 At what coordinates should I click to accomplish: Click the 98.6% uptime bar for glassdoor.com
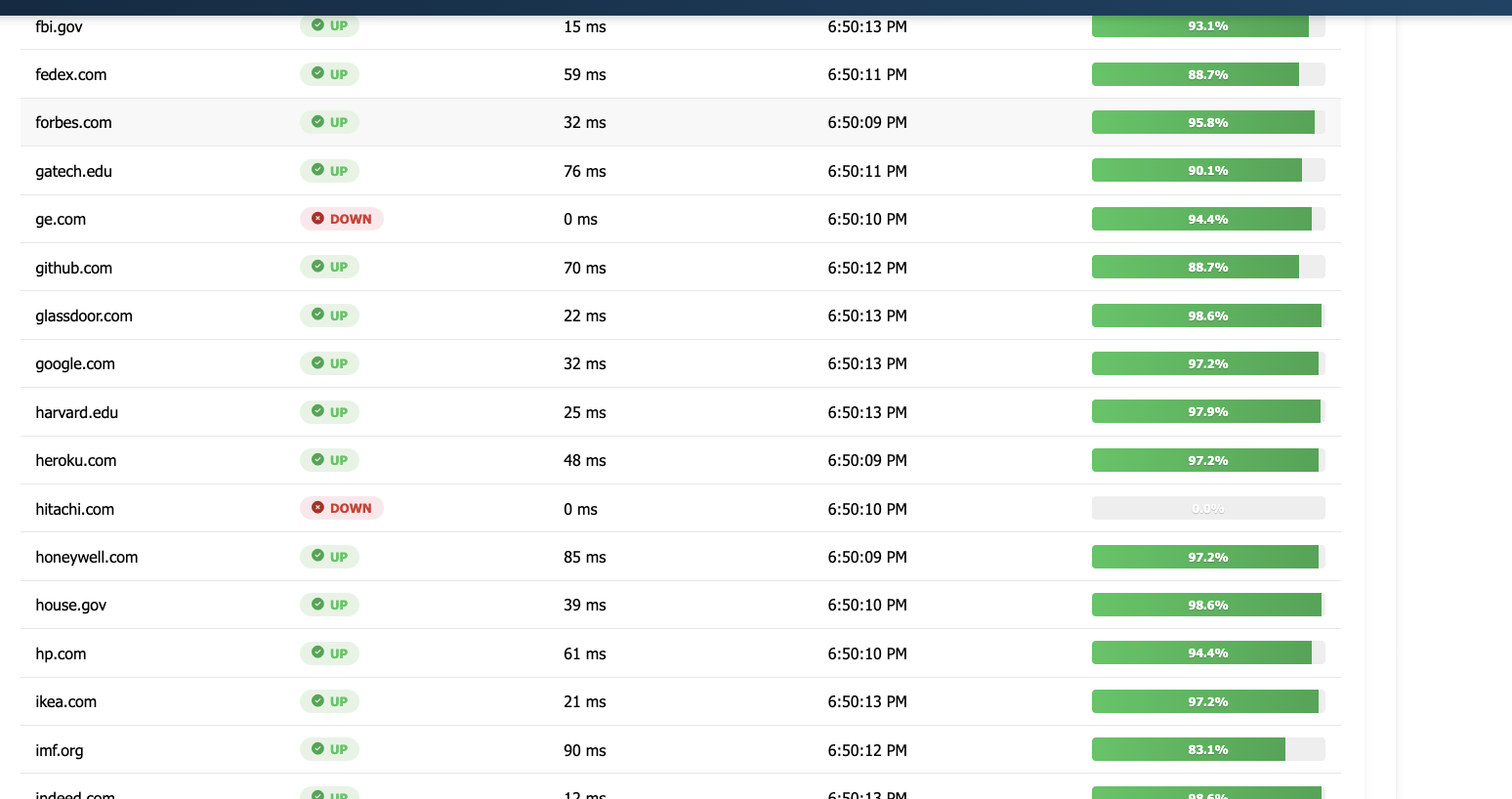click(1208, 315)
